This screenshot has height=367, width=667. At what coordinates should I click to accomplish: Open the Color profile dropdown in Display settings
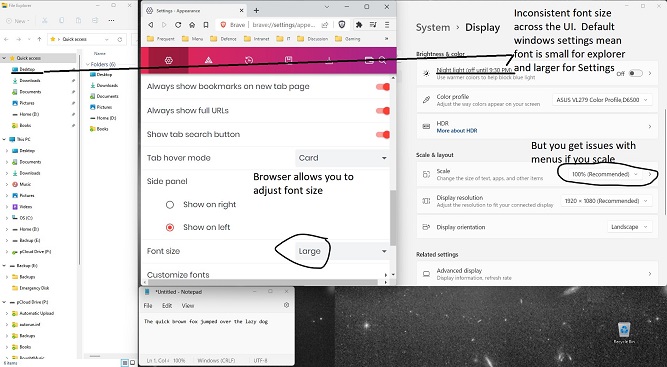(602, 100)
